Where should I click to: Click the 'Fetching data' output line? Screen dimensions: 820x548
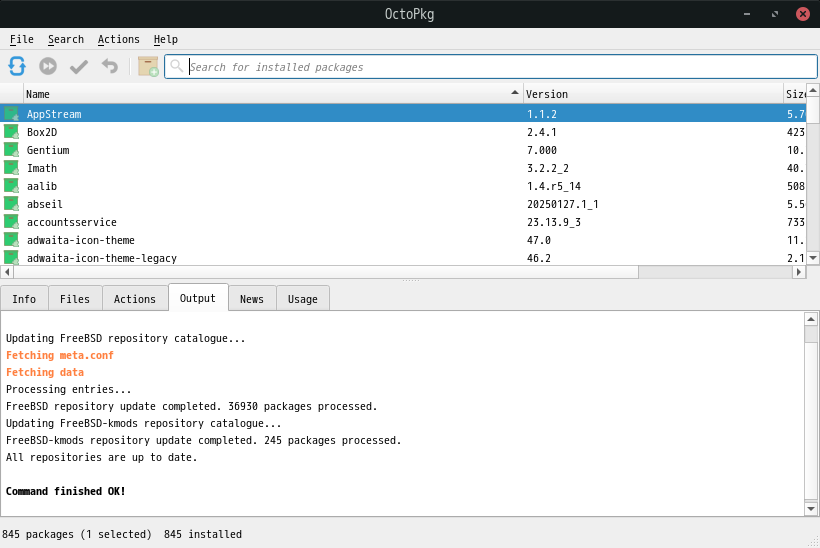(45, 372)
